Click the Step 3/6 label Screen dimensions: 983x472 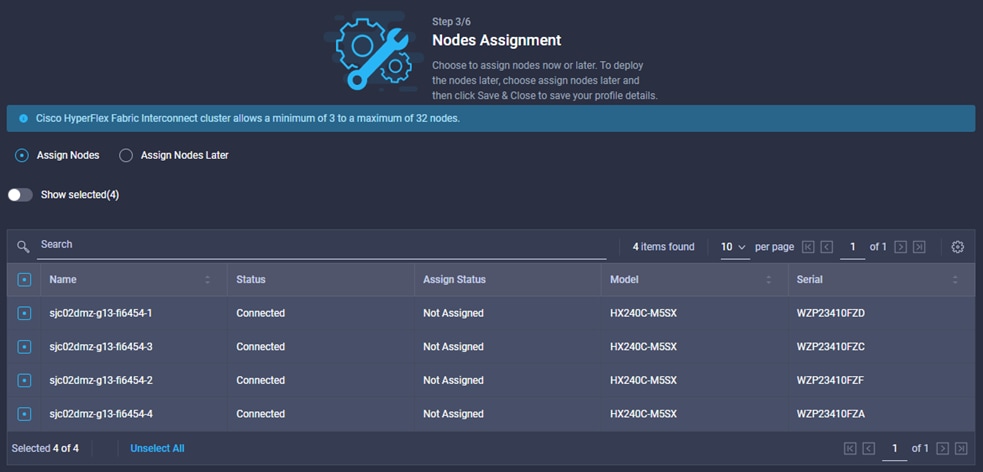pyautogui.click(x=452, y=22)
